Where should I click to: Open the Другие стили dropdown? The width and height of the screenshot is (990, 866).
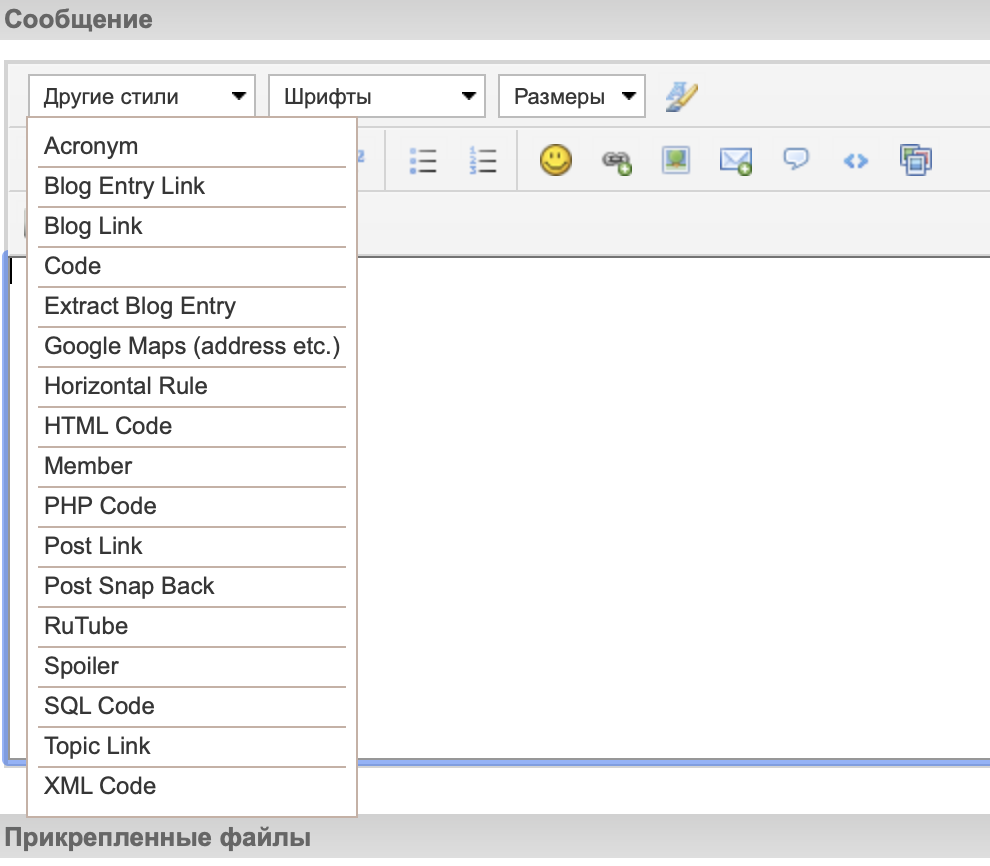[x=142, y=96]
